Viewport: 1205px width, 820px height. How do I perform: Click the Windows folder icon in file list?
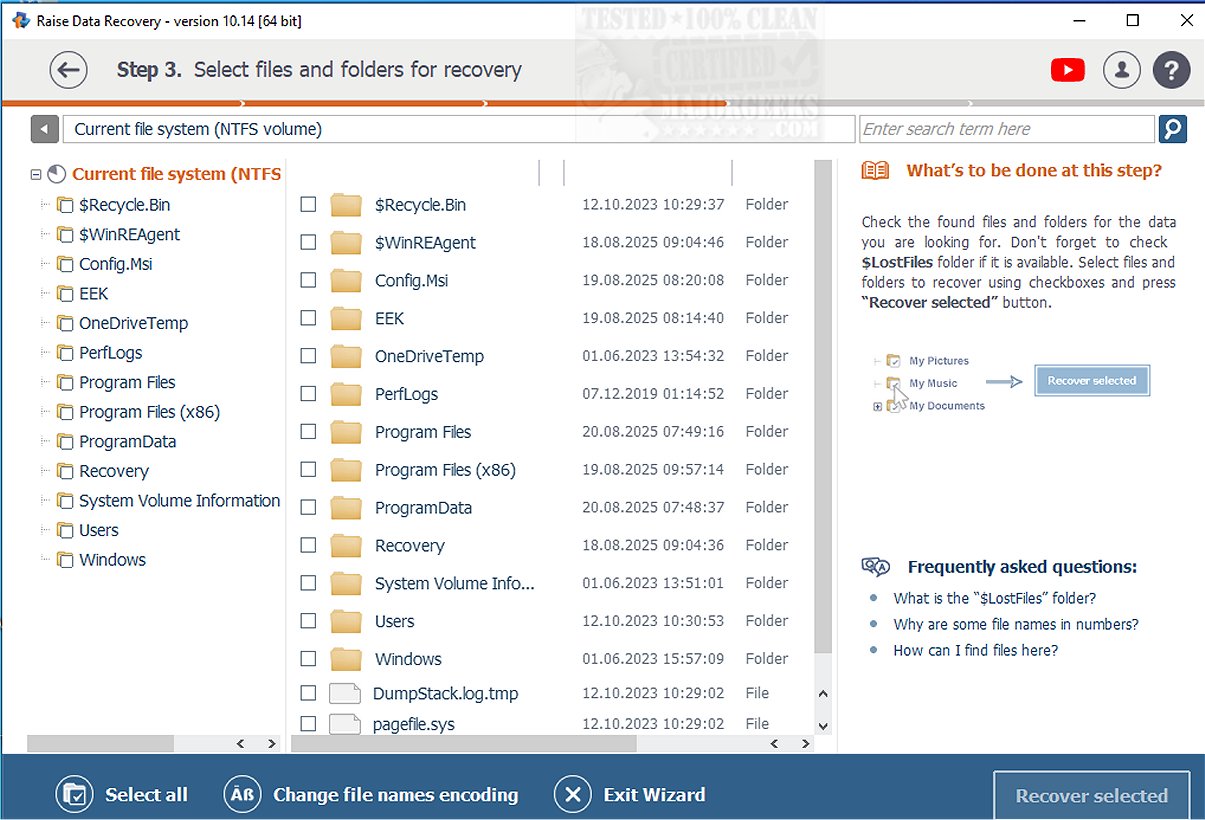346,659
